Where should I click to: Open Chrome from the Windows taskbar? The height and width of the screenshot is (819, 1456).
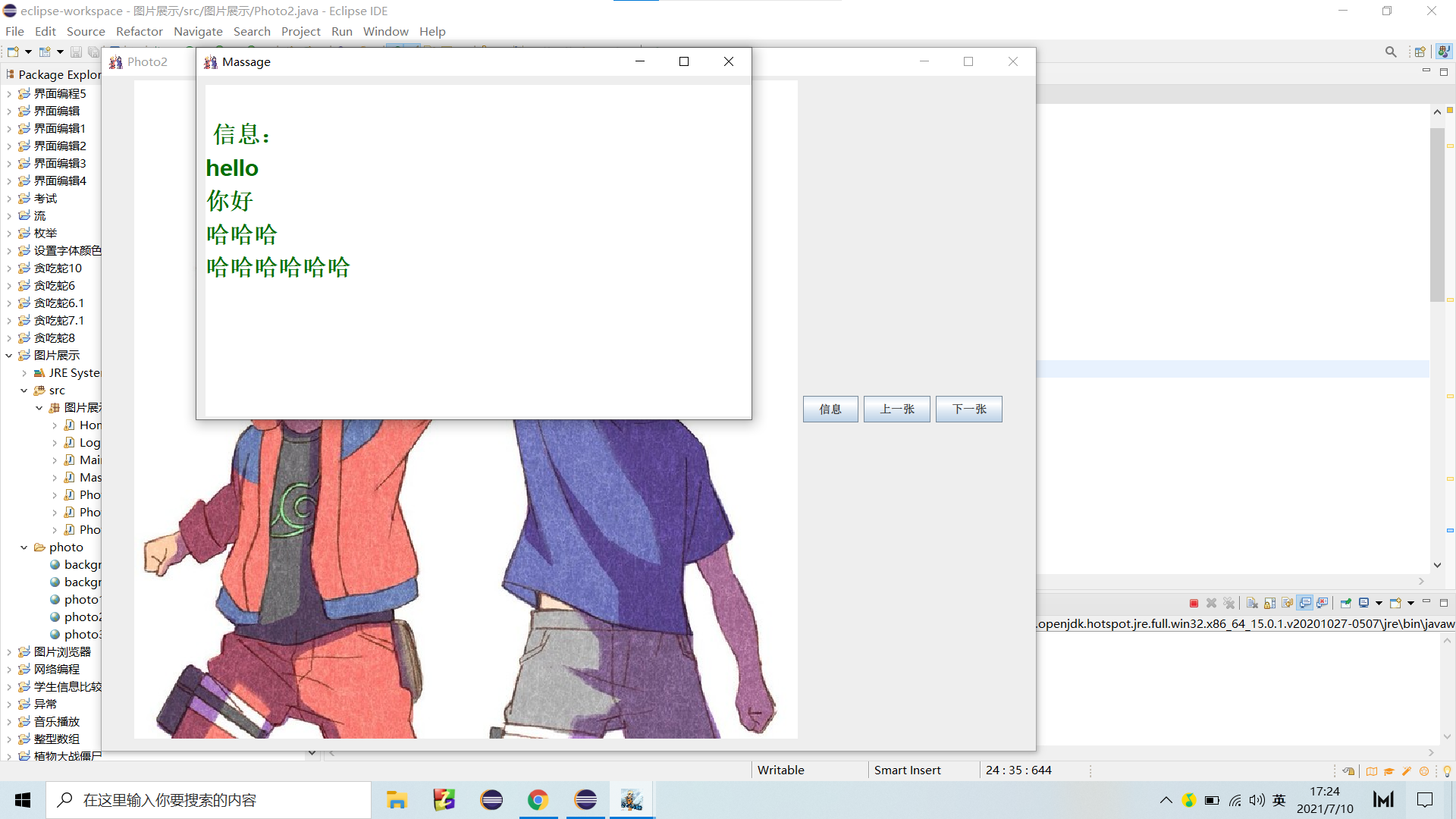coord(538,800)
